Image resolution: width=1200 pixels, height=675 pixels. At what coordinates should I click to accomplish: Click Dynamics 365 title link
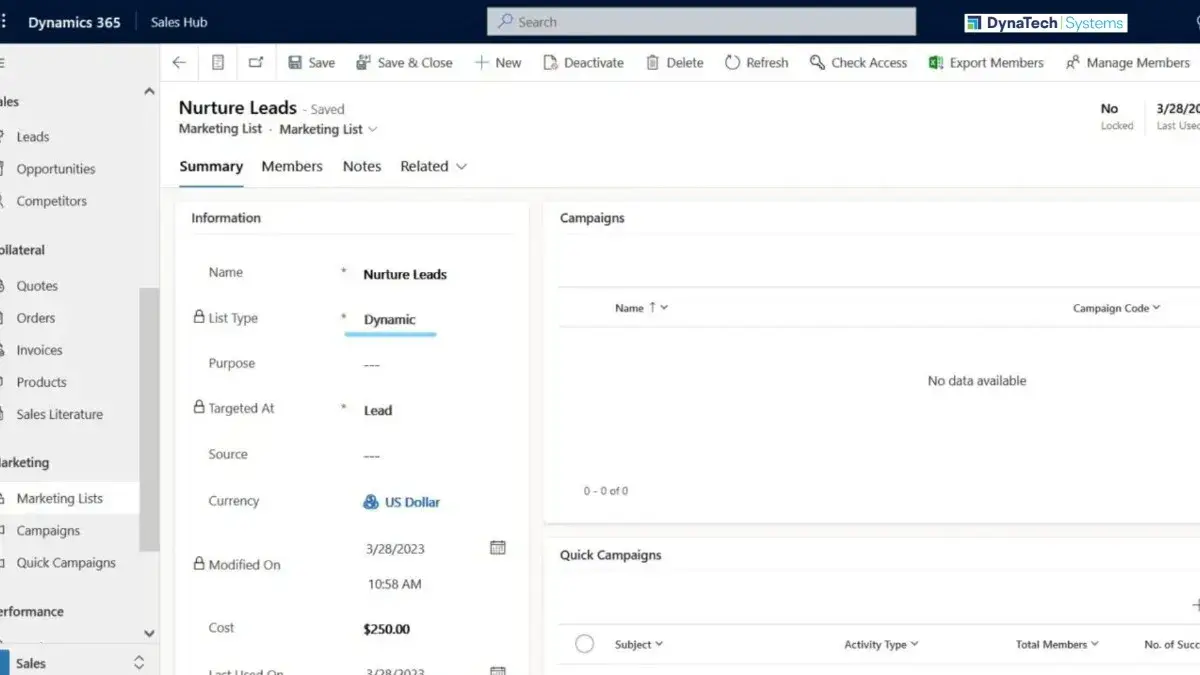[x=74, y=22]
